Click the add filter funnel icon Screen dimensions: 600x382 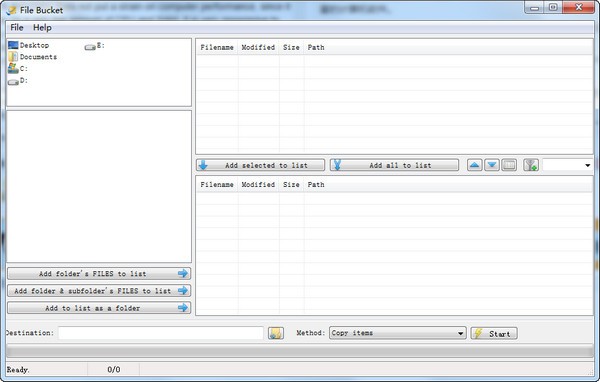point(531,165)
